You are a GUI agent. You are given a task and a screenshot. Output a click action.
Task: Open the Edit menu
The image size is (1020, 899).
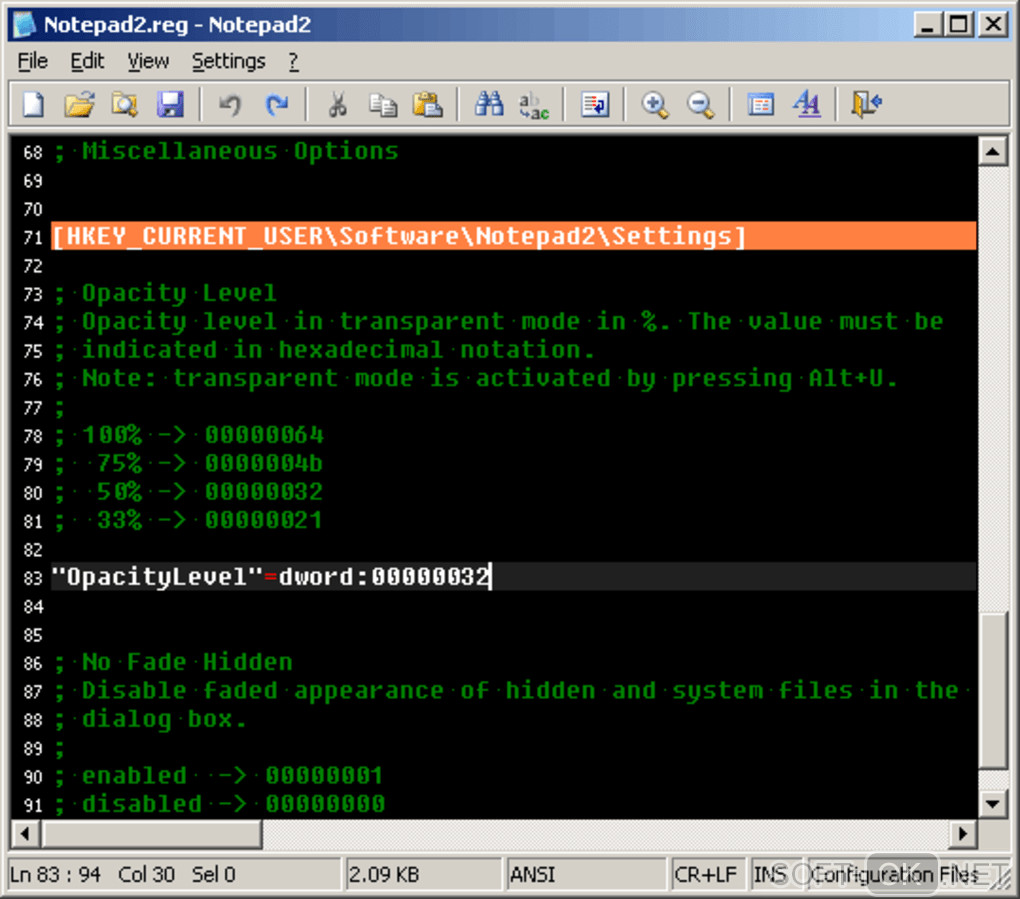[87, 61]
